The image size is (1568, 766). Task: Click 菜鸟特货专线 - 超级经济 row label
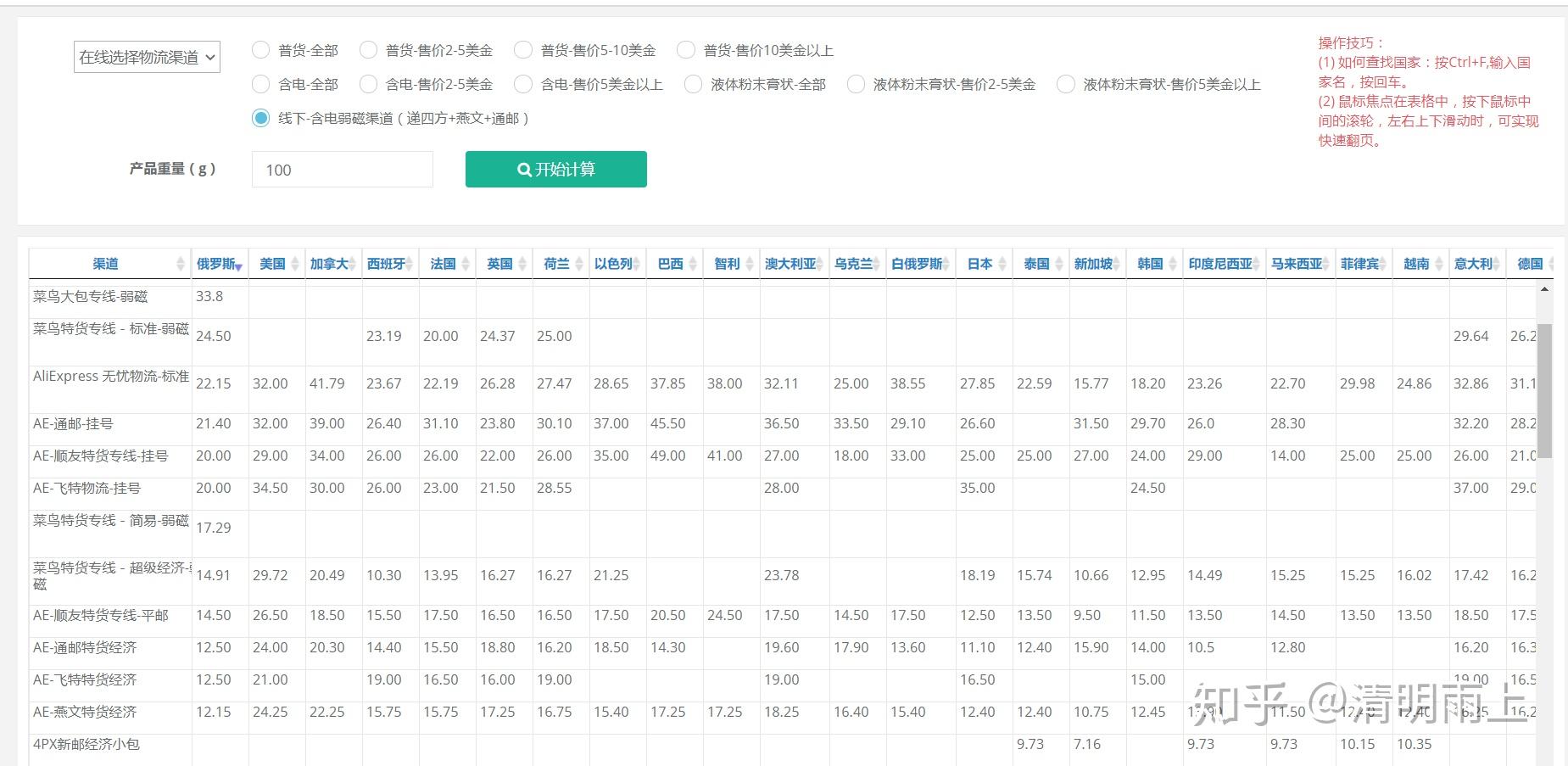tap(110, 575)
